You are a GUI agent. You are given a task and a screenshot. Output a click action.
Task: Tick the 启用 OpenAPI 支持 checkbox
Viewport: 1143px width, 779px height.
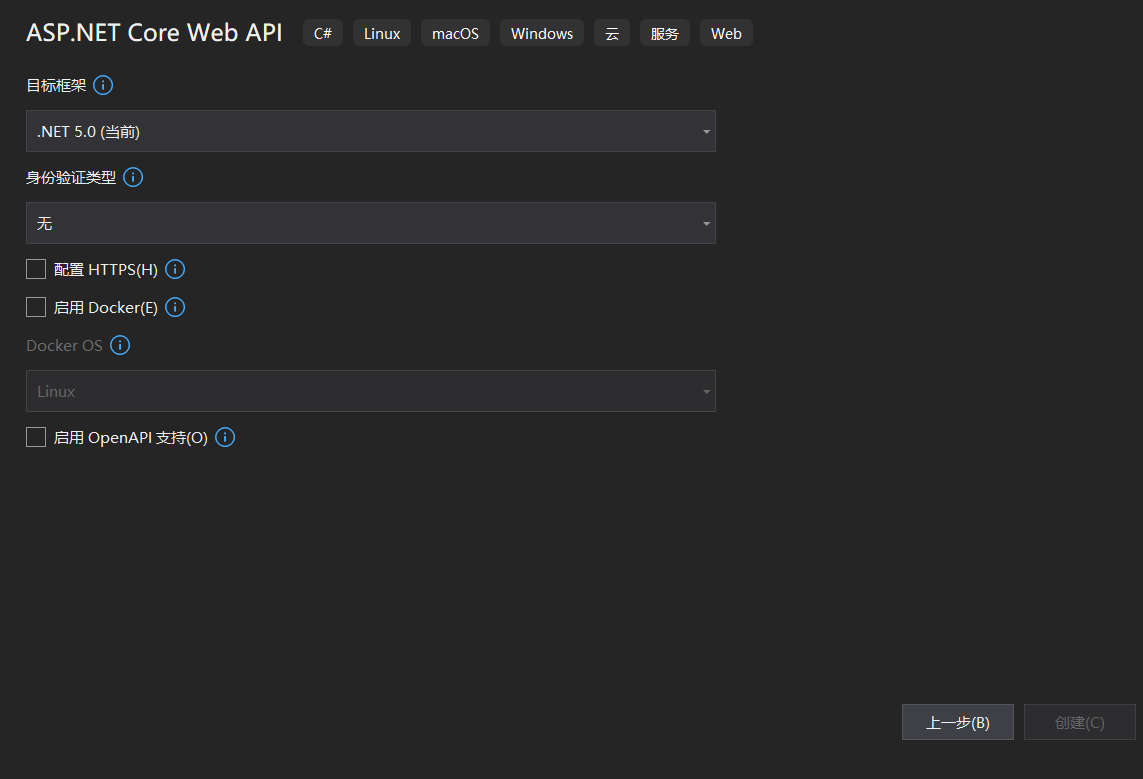pyautogui.click(x=36, y=437)
